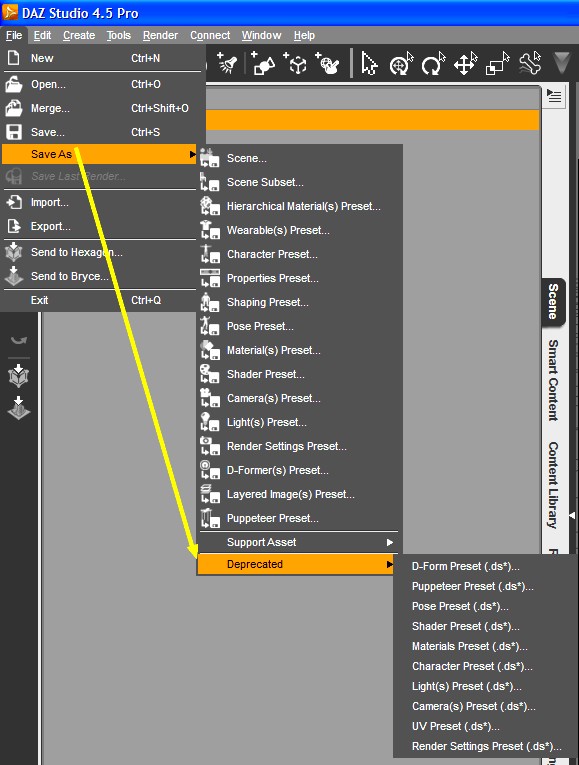The image size is (579, 765).
Task: Select the ActivePose bone tool
Action: pos(530,63)
